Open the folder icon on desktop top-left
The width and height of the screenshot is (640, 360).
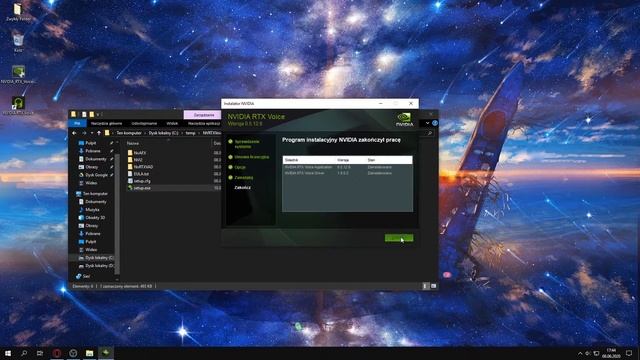tap(18, 11)
